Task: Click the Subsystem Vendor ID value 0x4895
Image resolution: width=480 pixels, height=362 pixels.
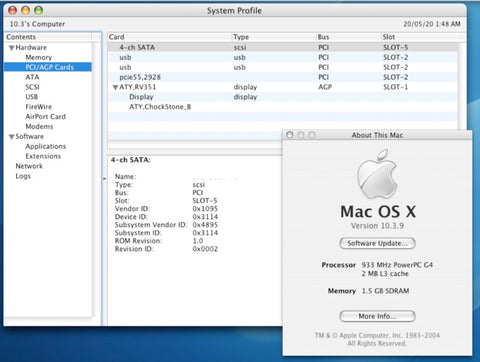Action: point(205,225)
